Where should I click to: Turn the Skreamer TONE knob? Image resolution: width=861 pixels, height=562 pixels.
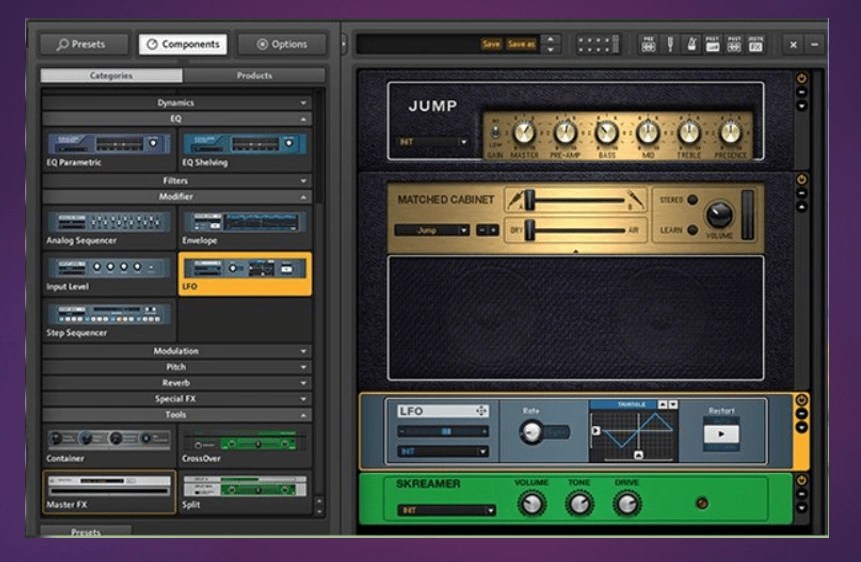coord(579,503)
